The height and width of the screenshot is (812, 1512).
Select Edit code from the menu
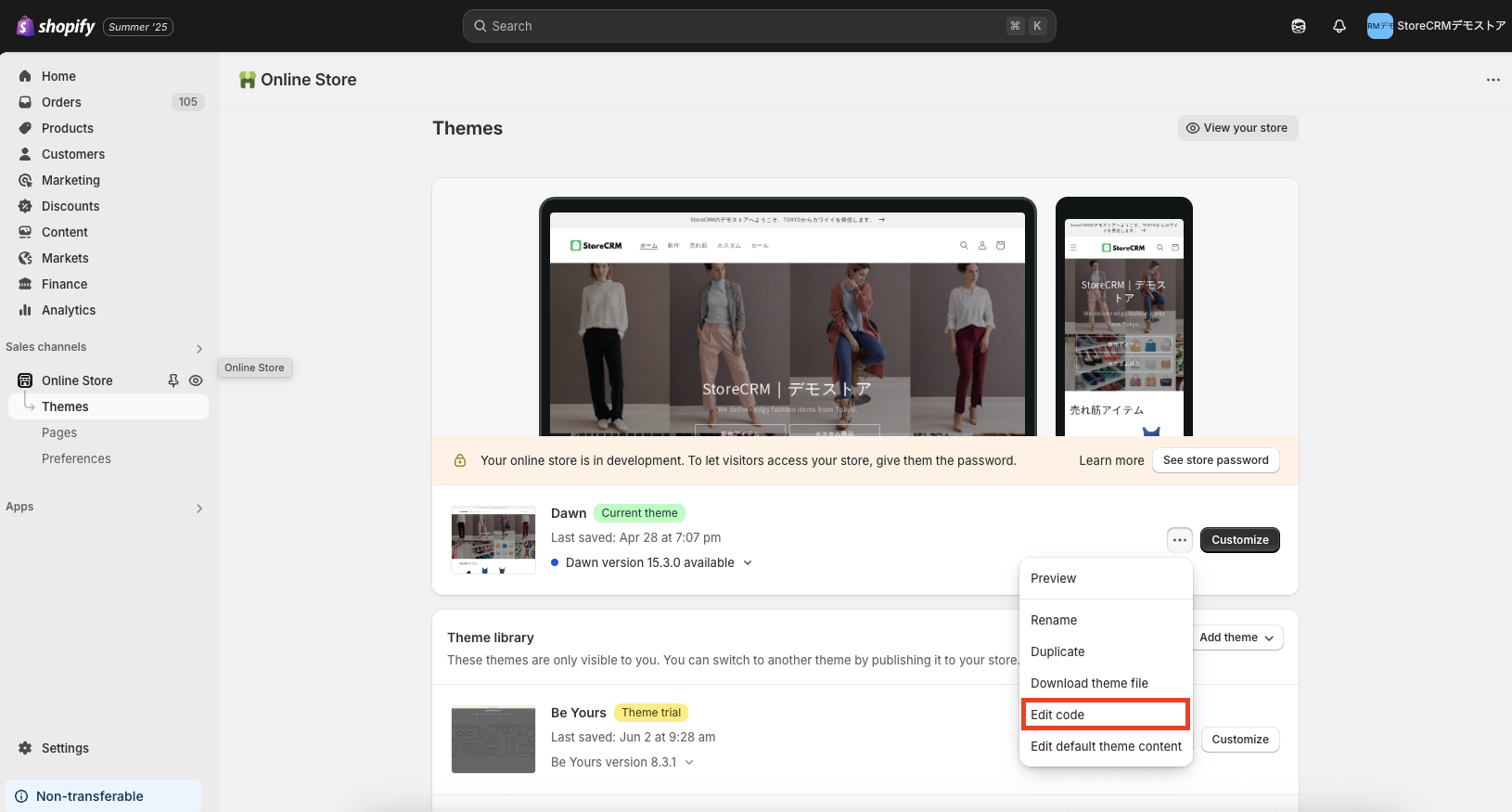coord(1106,715)
